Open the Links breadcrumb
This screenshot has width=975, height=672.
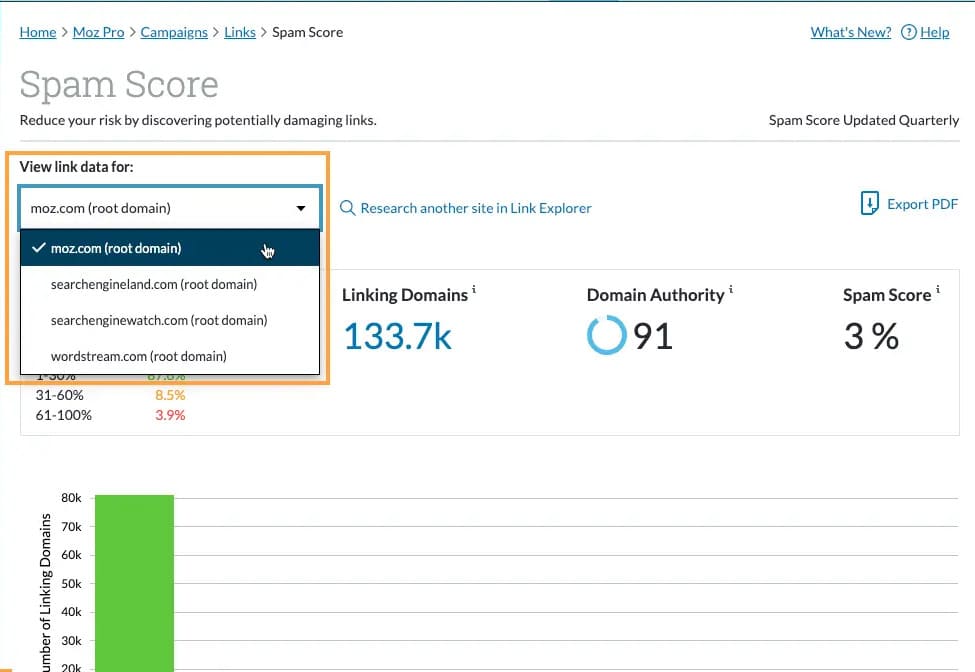pos(240,32)
